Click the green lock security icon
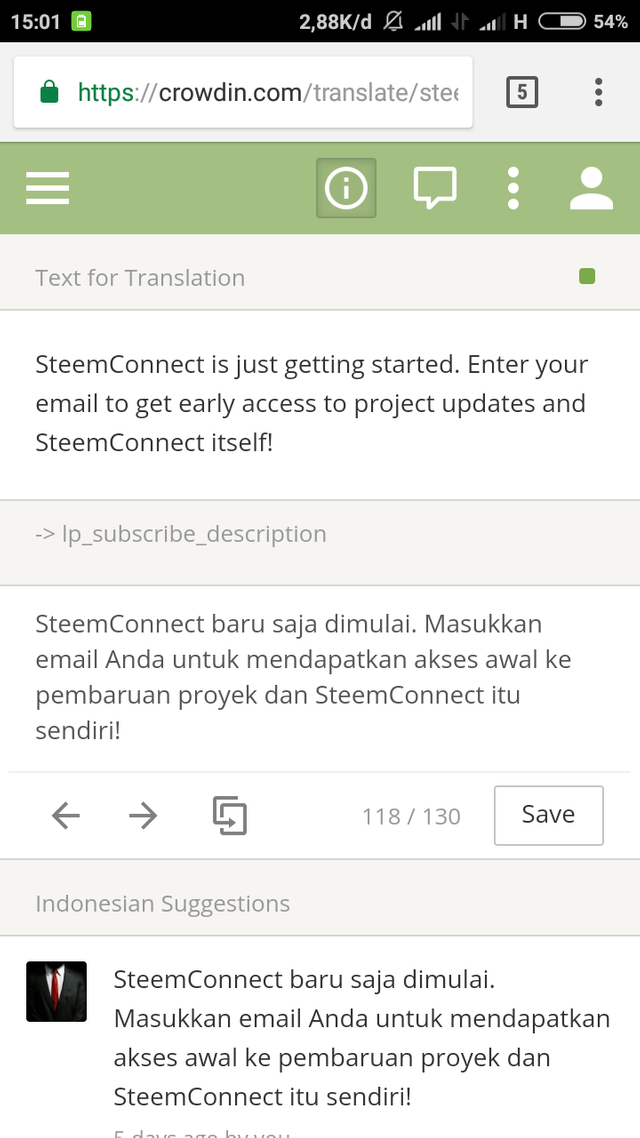The image size is (640, 1138). (48, 93)
